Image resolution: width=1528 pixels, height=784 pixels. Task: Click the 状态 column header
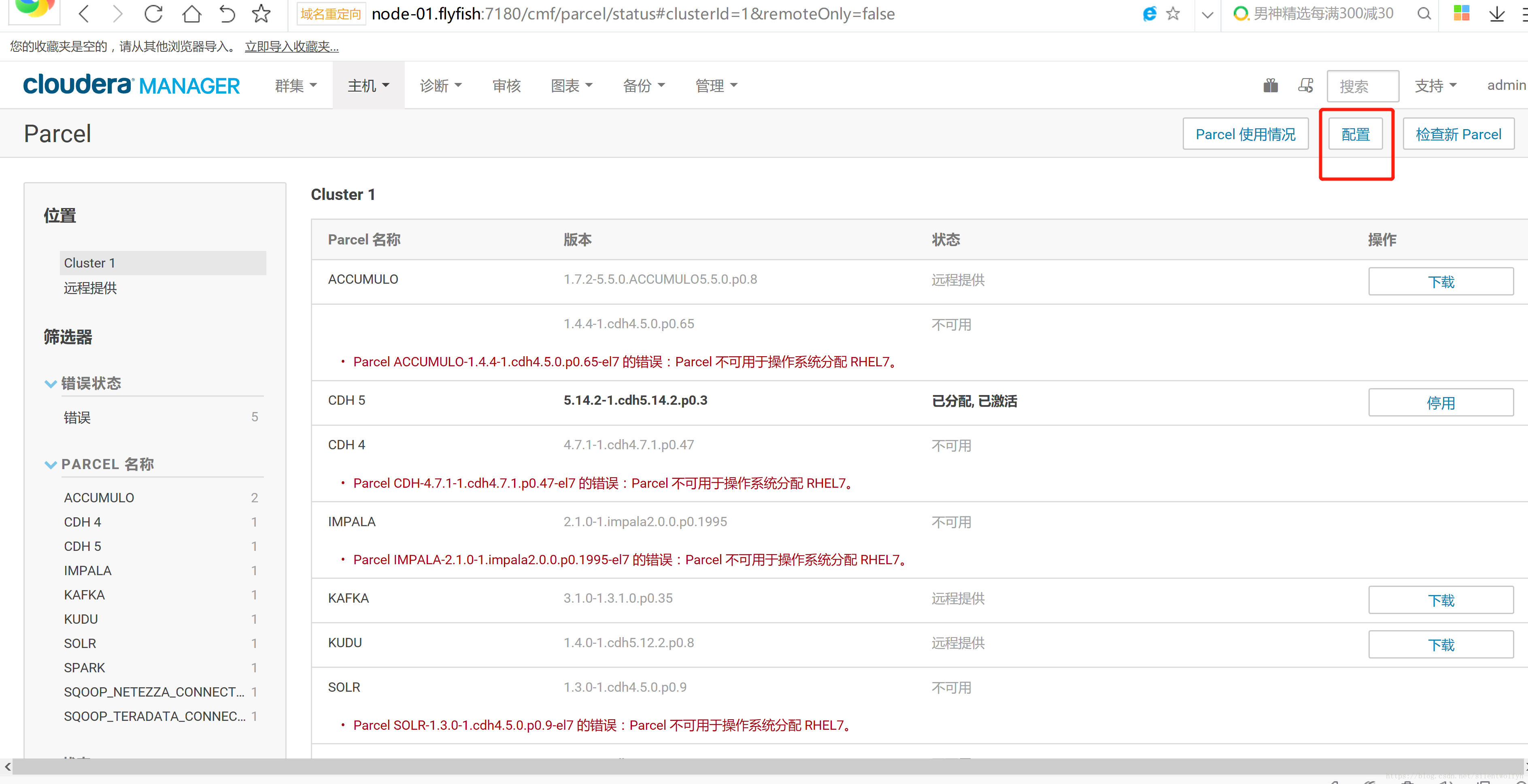click(946, 240)
